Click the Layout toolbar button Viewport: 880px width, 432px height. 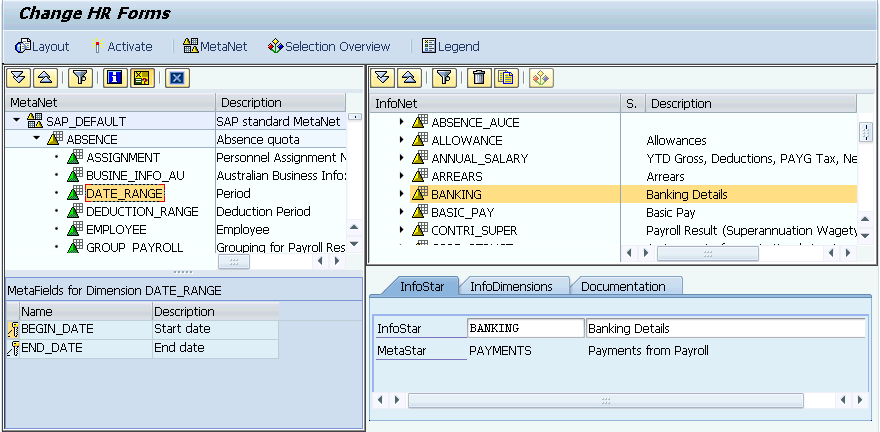coord(43,46)
